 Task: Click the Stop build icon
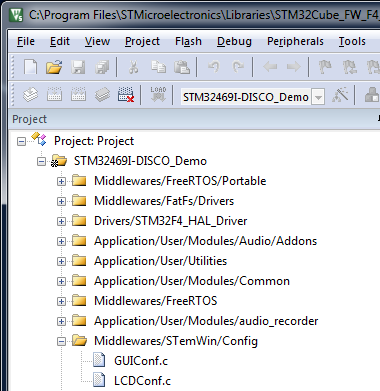coord(126,95)
